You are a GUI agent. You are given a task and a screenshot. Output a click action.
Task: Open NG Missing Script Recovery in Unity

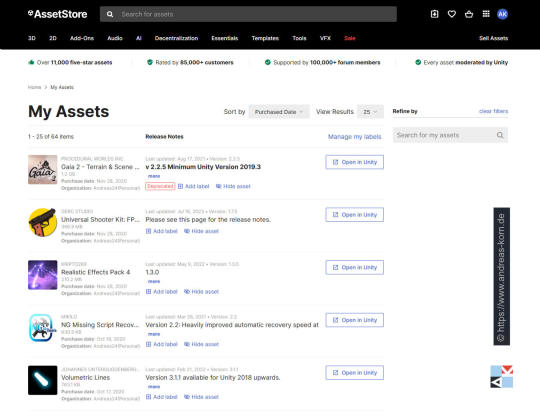(x=355, y=320)
